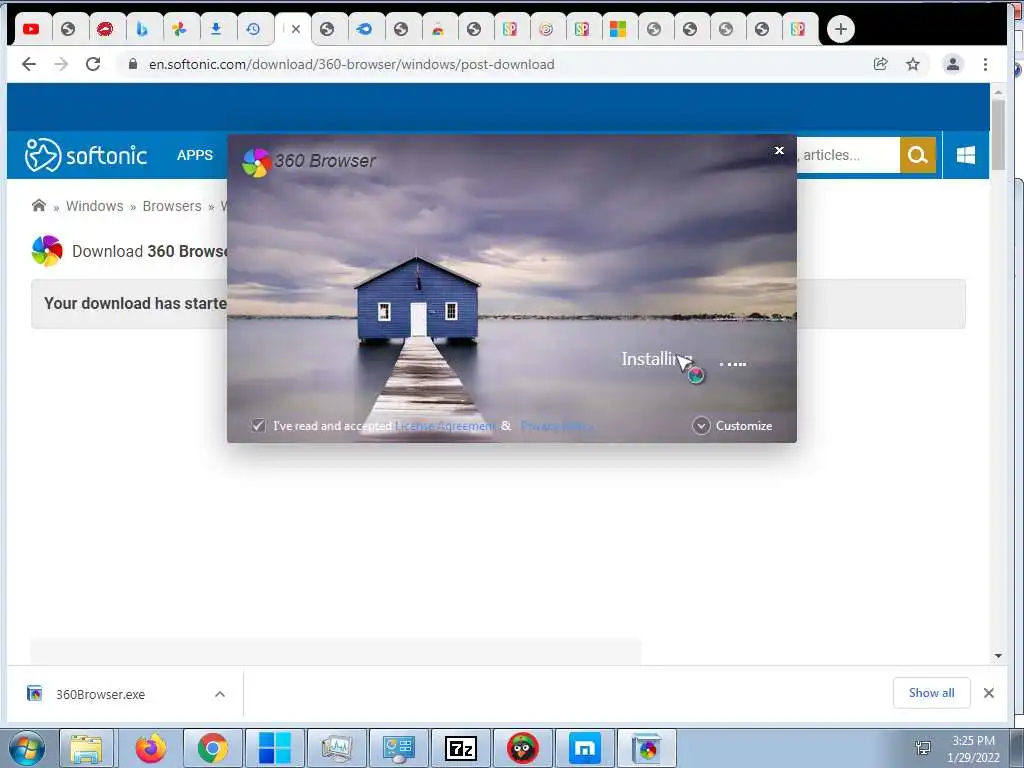Image resolution: width=1024 pixels, height=768 pixels.
Task: Open File Explorer from the taskbar
Action: (x=87, y=748)
